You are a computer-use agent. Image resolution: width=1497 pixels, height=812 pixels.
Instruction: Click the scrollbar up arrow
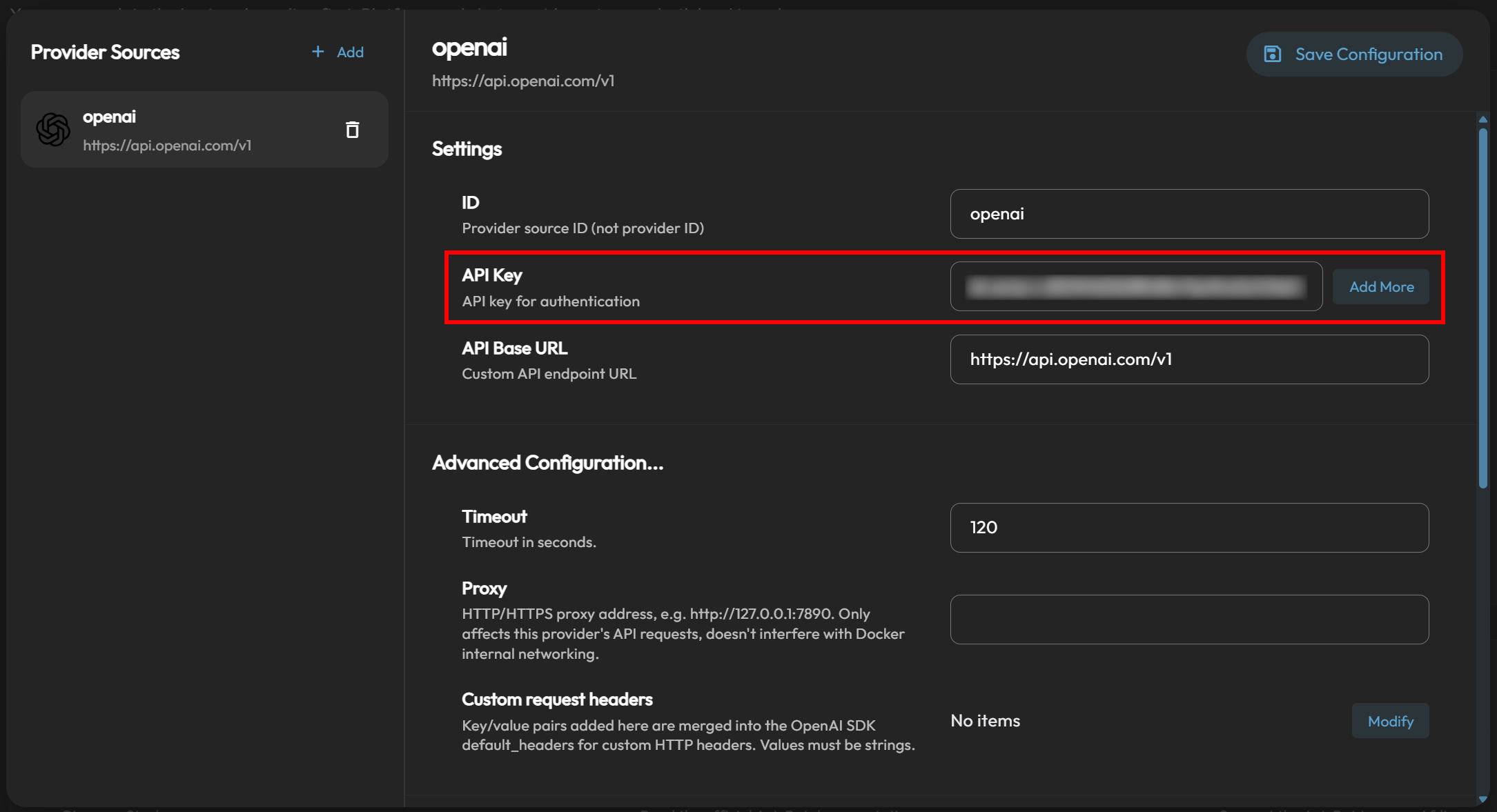[1483, 119]
